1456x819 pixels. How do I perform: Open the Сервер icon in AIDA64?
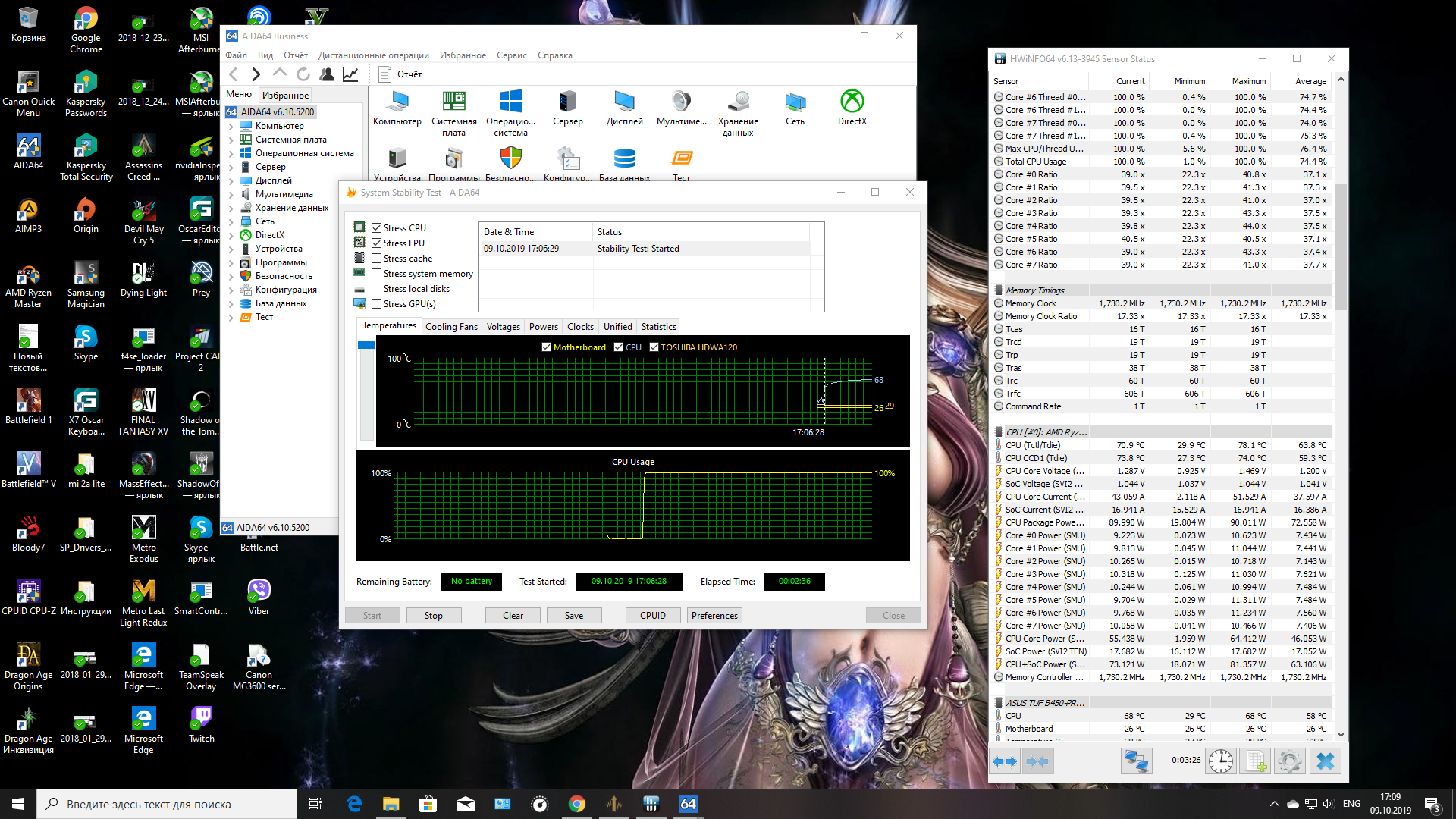coord(567,102)
